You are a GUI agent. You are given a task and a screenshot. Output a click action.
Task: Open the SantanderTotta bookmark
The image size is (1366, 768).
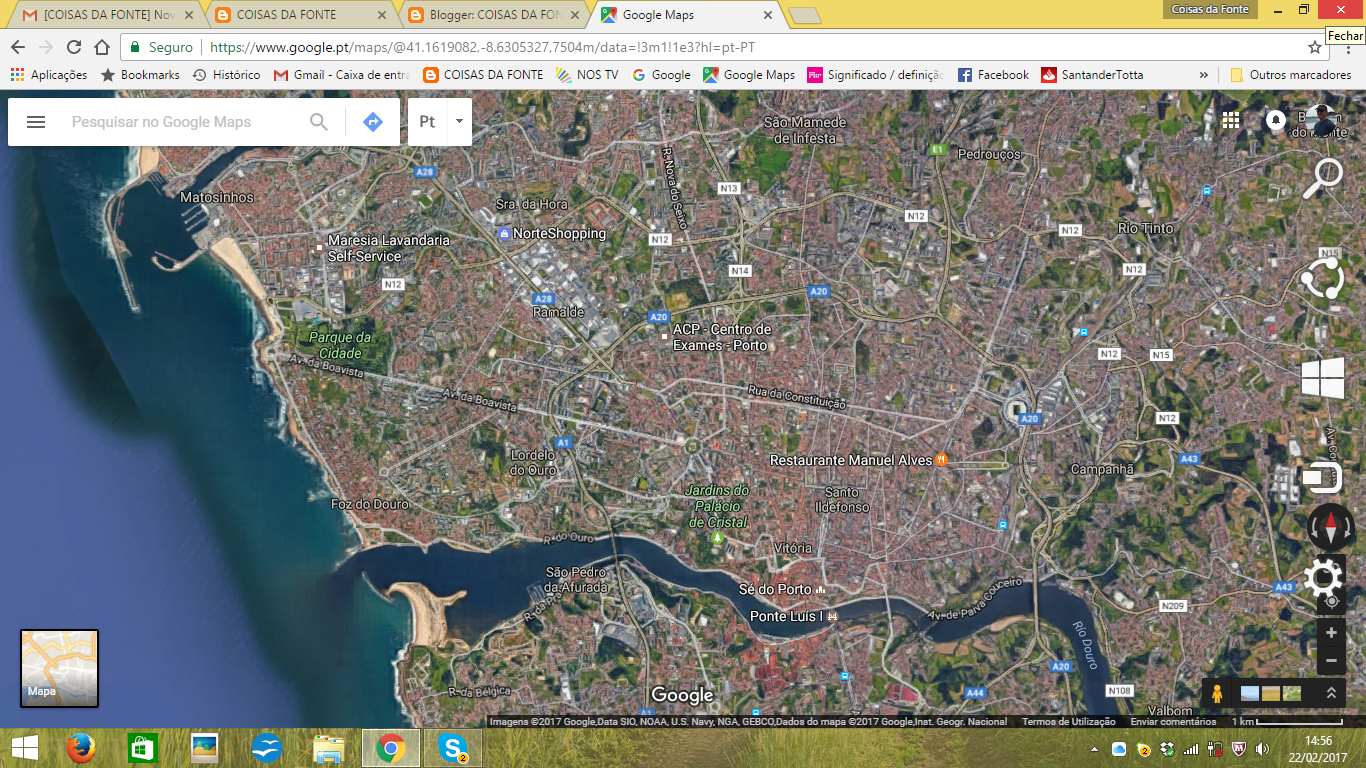click(1092, 75)
